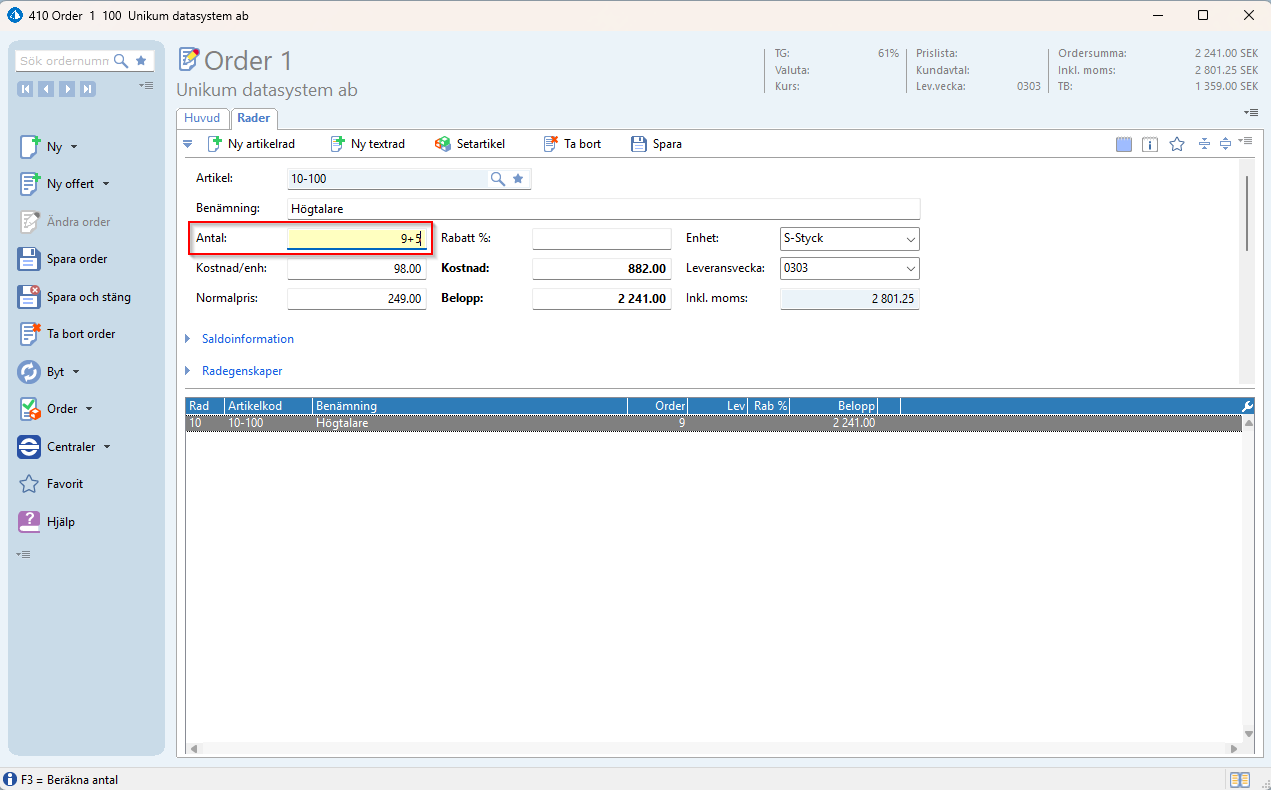Open the Enhet dropdown

910,240
